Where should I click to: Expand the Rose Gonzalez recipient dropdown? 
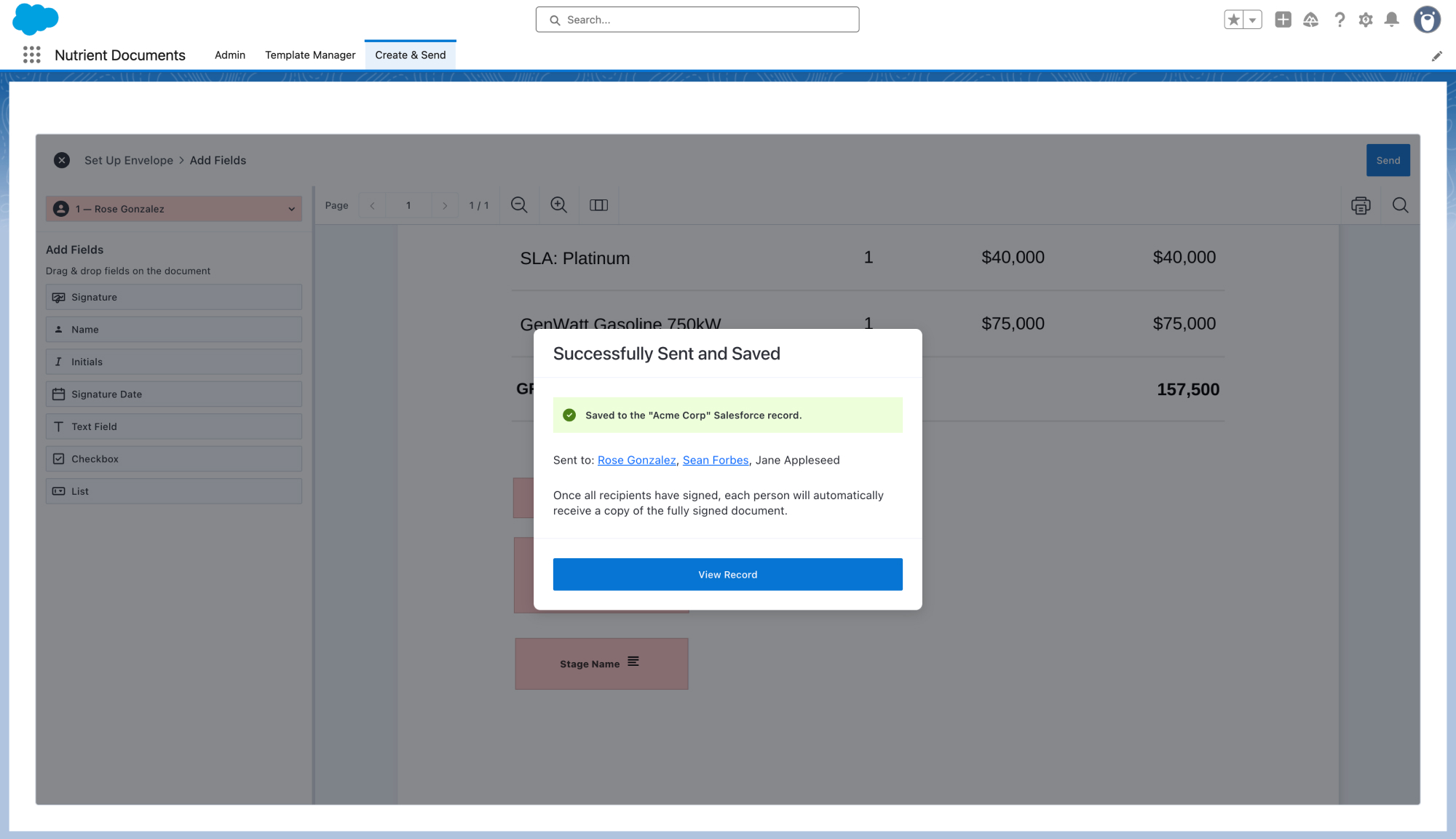point(174,209)
